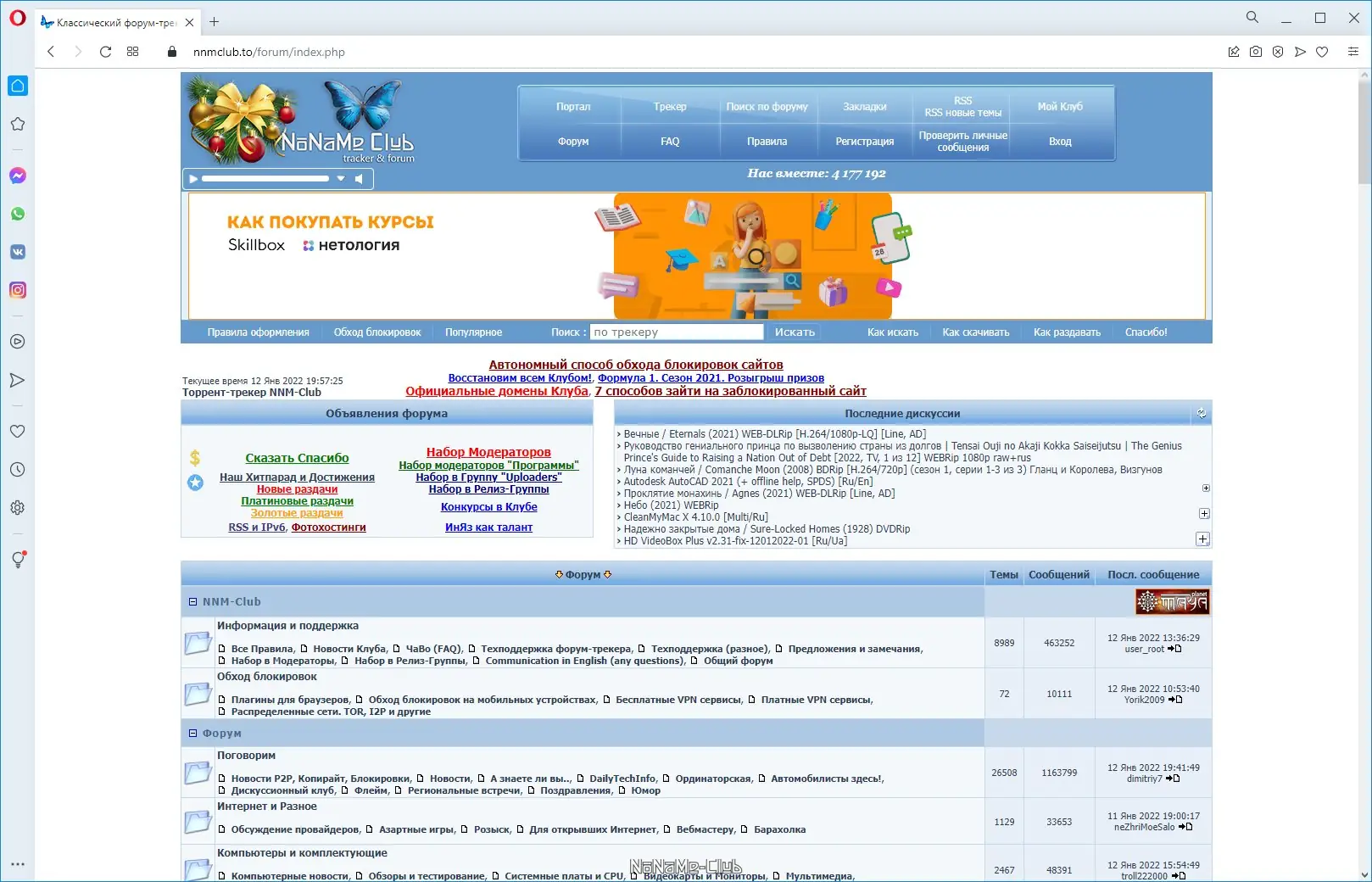The width and height of the screenshot is (1372, 882).
Task: Refresh the latest discussions list
Action: click(x=1202, y=413)
